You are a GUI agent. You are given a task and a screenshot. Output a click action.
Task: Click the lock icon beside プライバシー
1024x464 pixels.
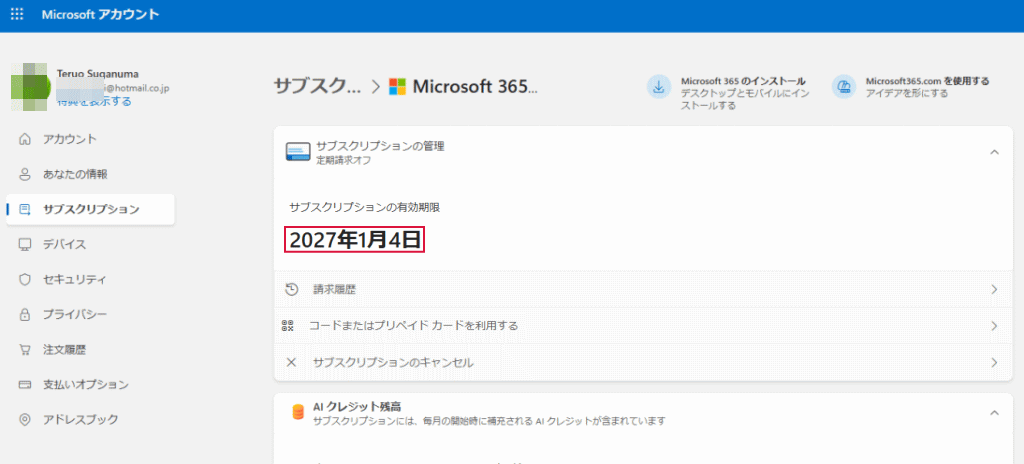[25, 315]
